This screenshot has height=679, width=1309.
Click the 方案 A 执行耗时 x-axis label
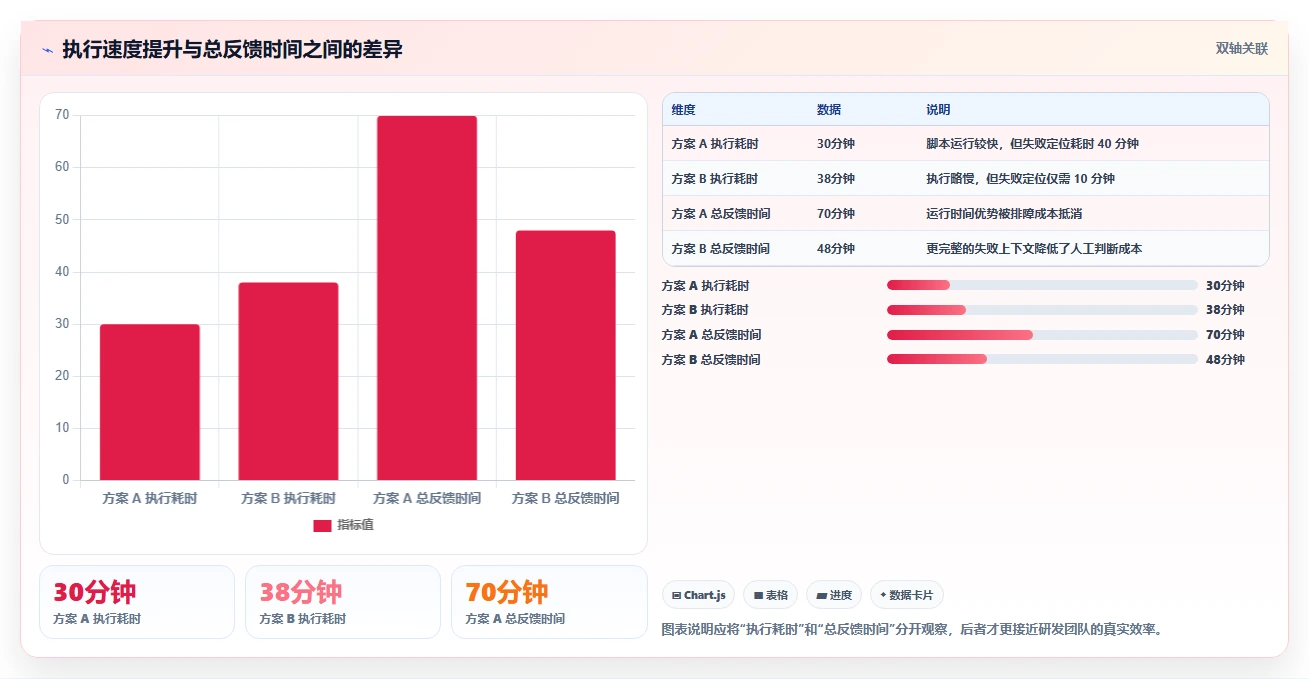tap(150, 498)
